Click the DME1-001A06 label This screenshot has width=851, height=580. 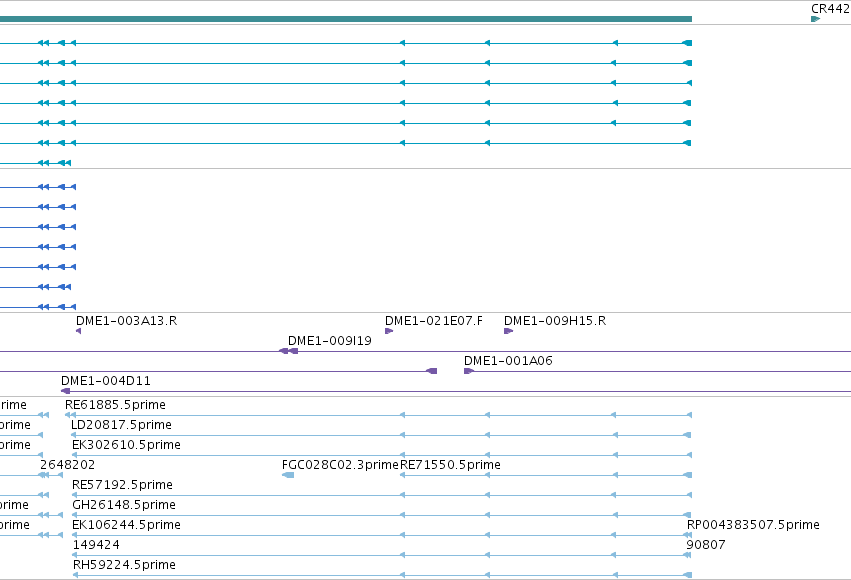pos(508,361)
